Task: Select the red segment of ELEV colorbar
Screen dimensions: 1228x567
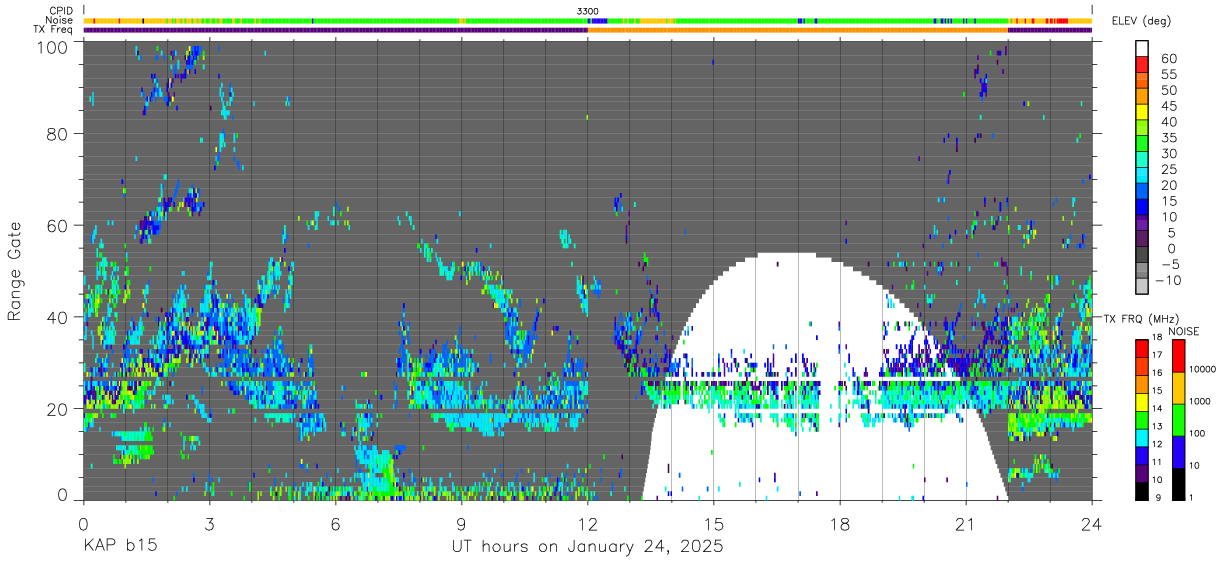Action: 1142,65
